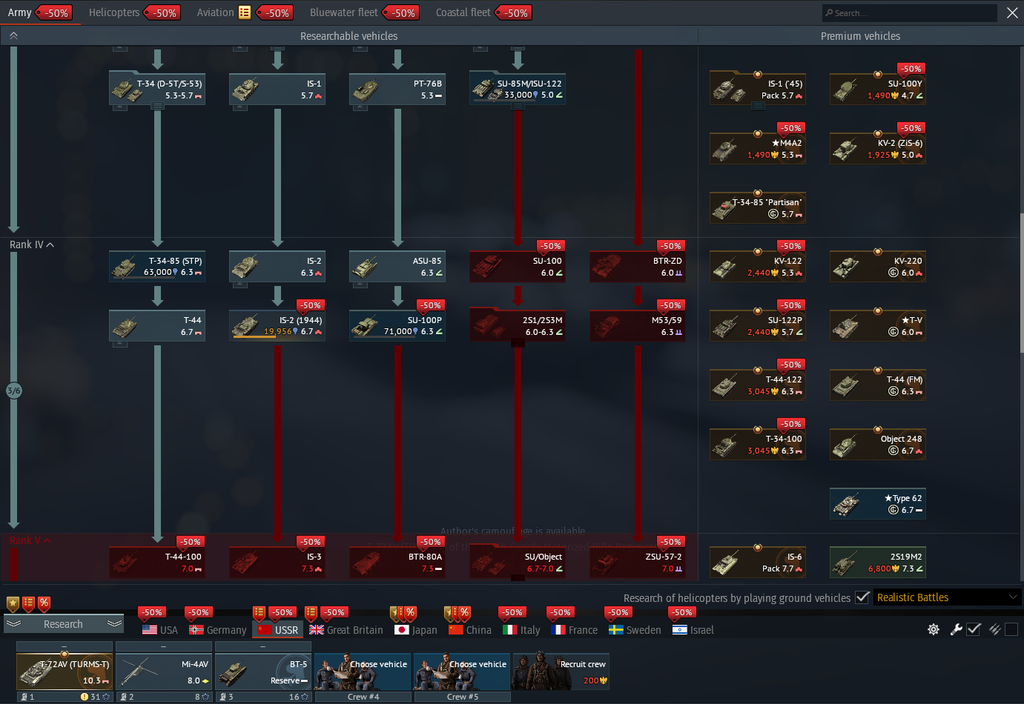Select the T-34-85 (STP) card

tap(157, 266)
